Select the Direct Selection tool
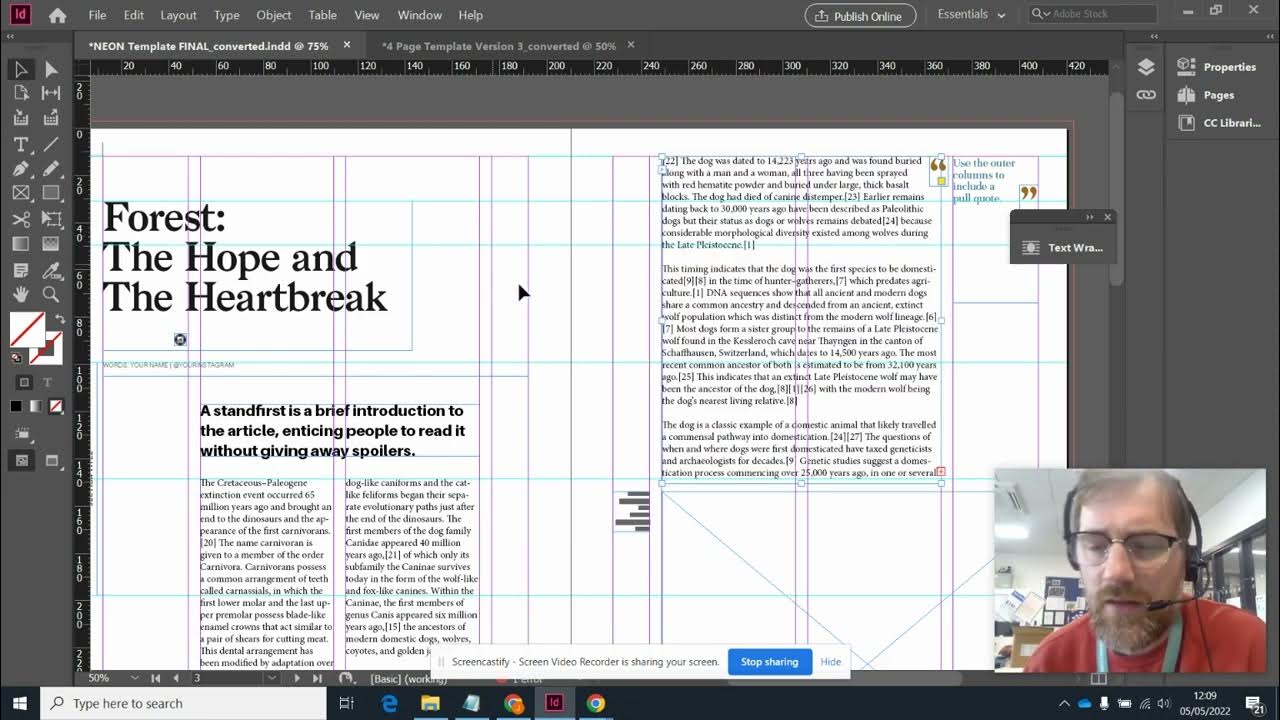Screen dimensions: 1280x720 coord(51,69)
